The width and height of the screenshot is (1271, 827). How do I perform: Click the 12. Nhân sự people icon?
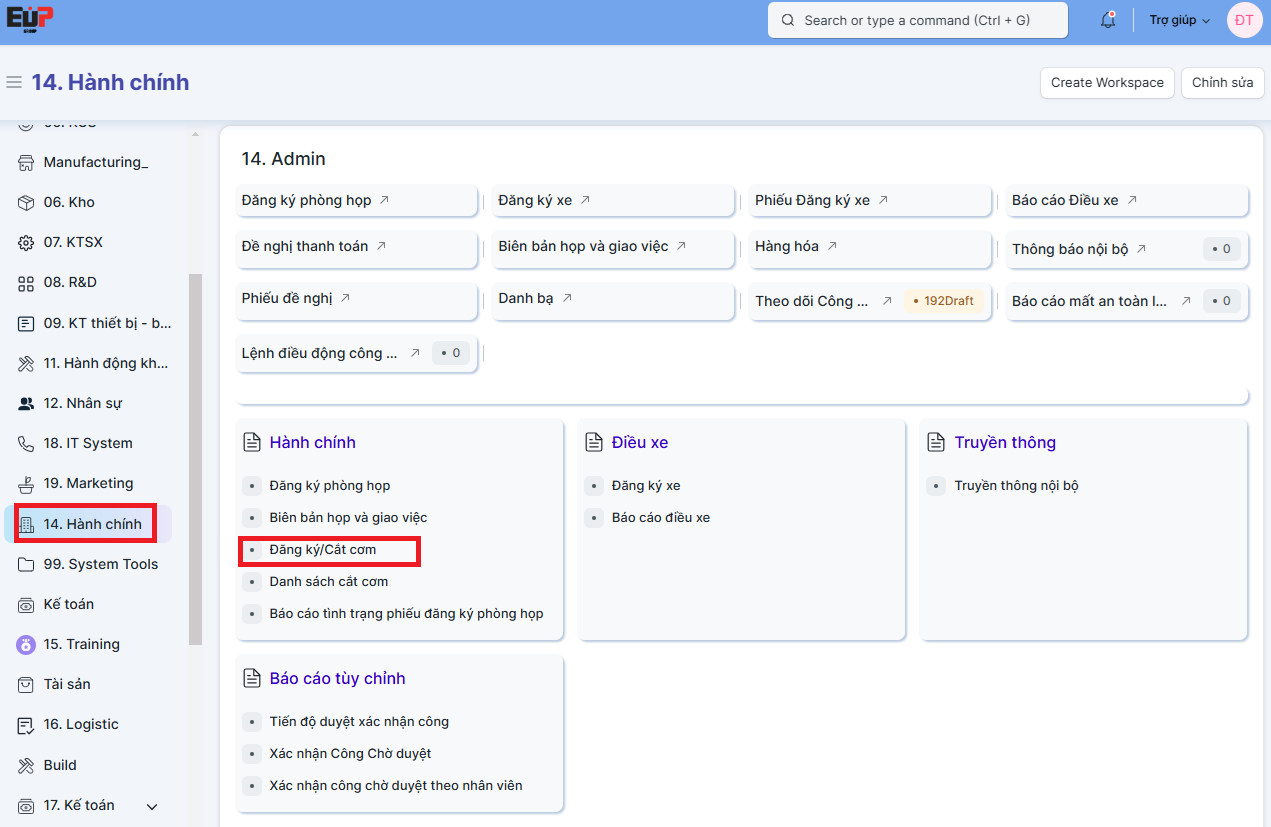click(x=26, y=403)
